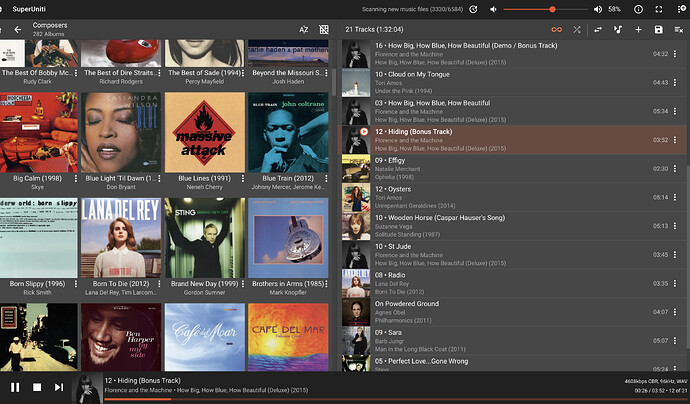Select John Coltrane Blue Train album cover
The width and height of the screenshot is (690, 404).
pyautogui.click(x=288, y=132)
